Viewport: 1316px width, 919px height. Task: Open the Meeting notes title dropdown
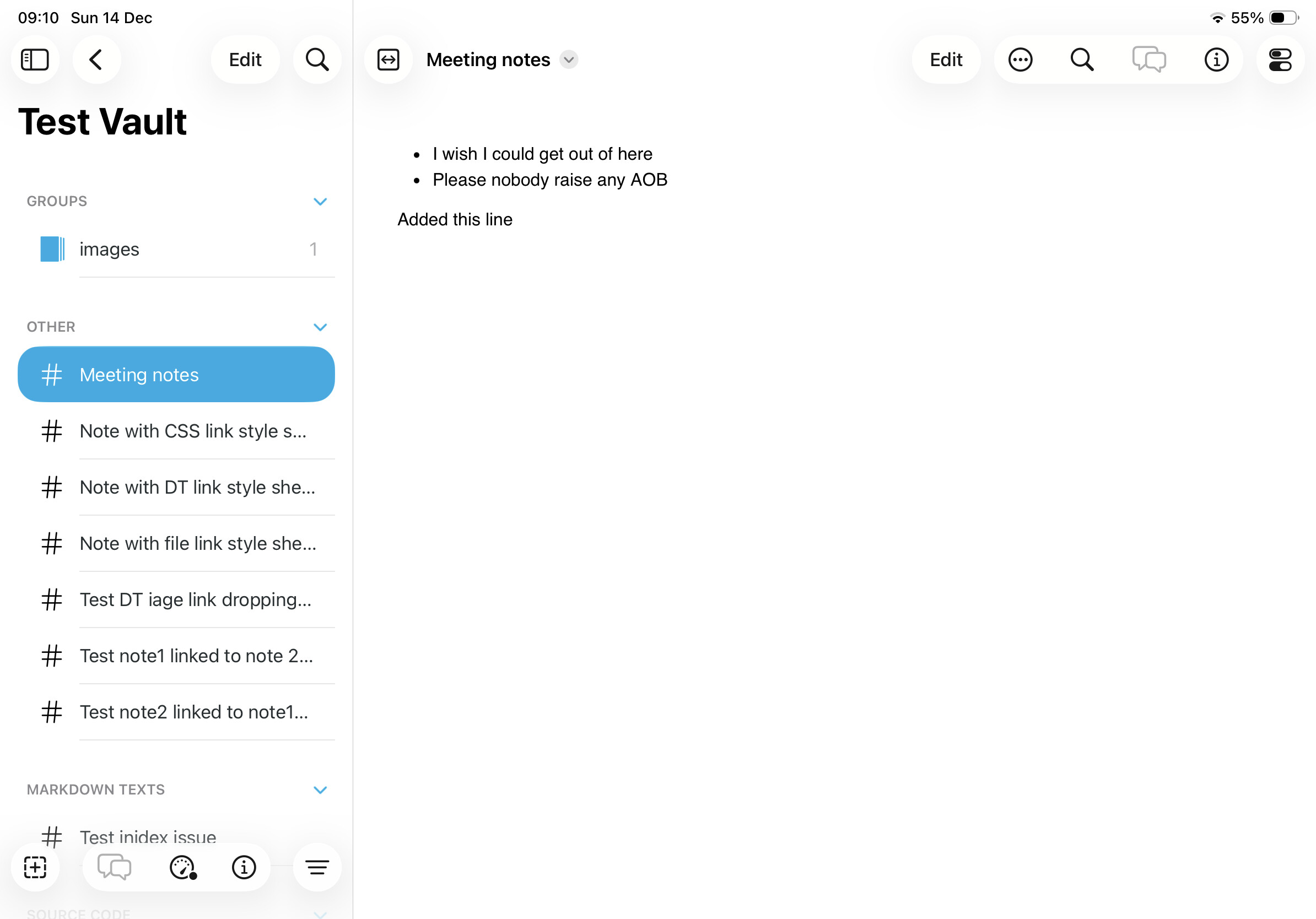pos(569,60)
